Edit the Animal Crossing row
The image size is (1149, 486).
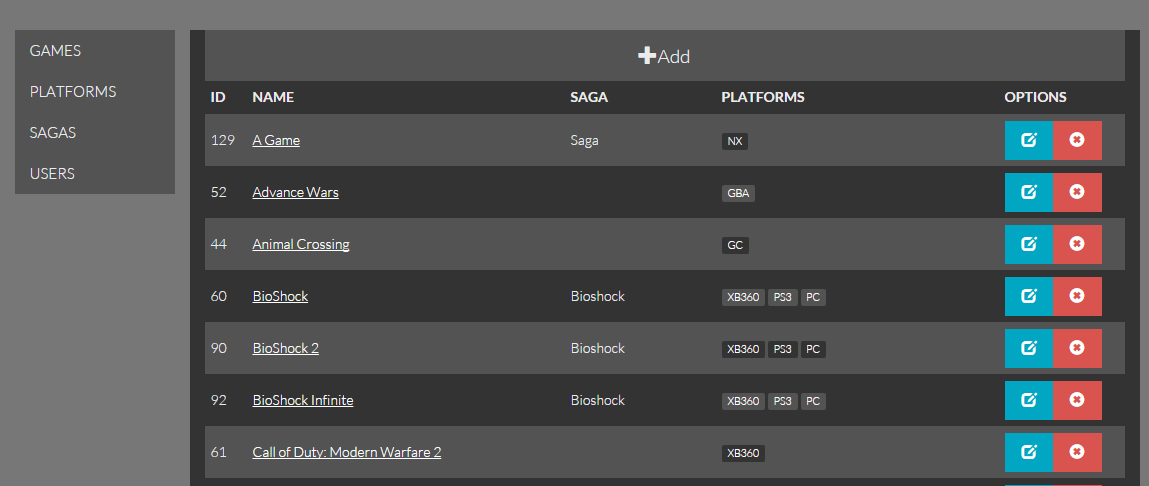pyautogui.click(x=1028, y=244)
